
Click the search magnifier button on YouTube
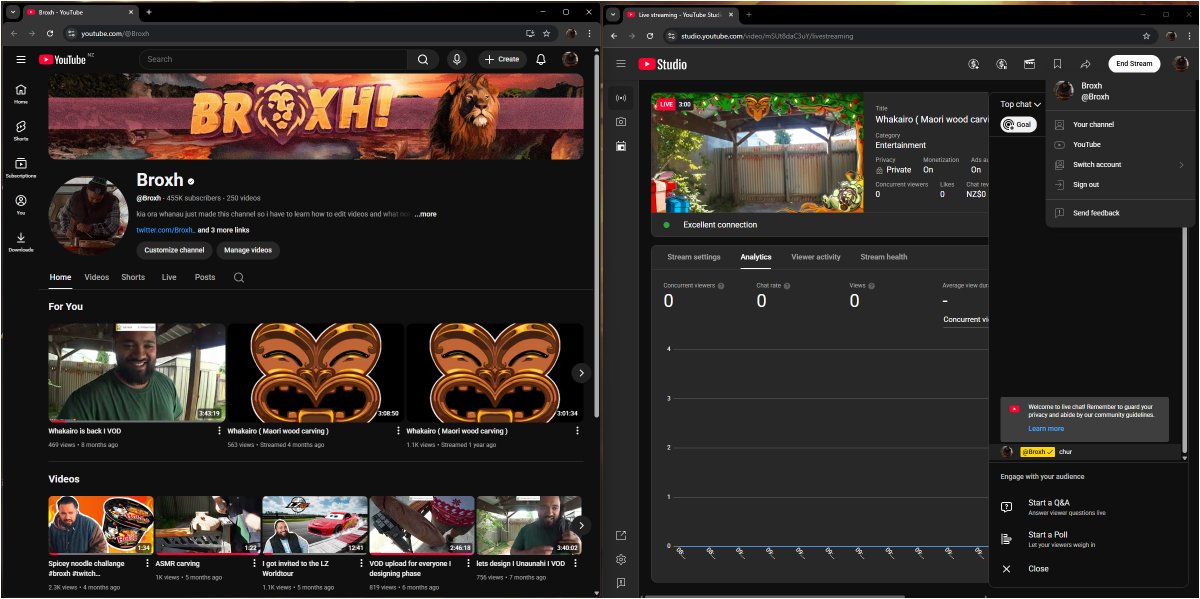point(424,59)
